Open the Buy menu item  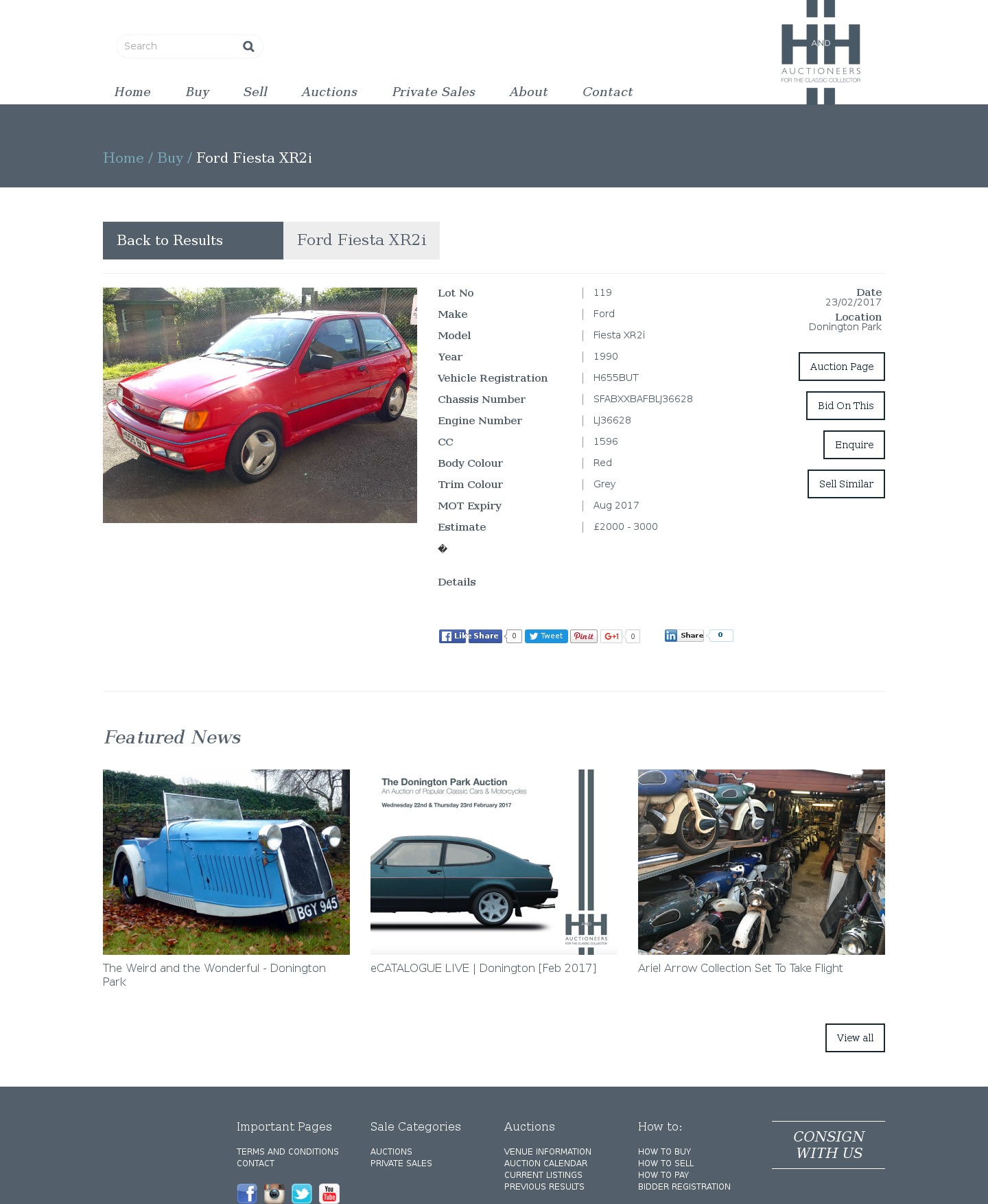click(x=198, y=92)
